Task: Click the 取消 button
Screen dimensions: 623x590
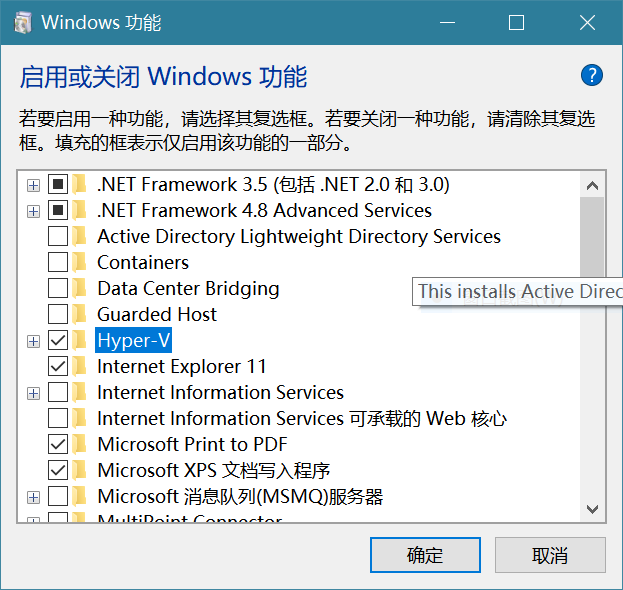Action: [550, 556]
